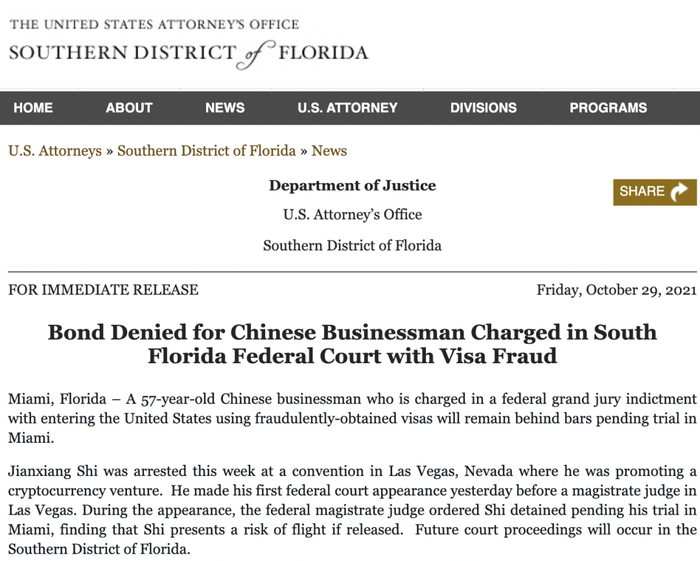
Task: Click the centered U.S. Attorney's Office text
Action: tap(352, 214)
